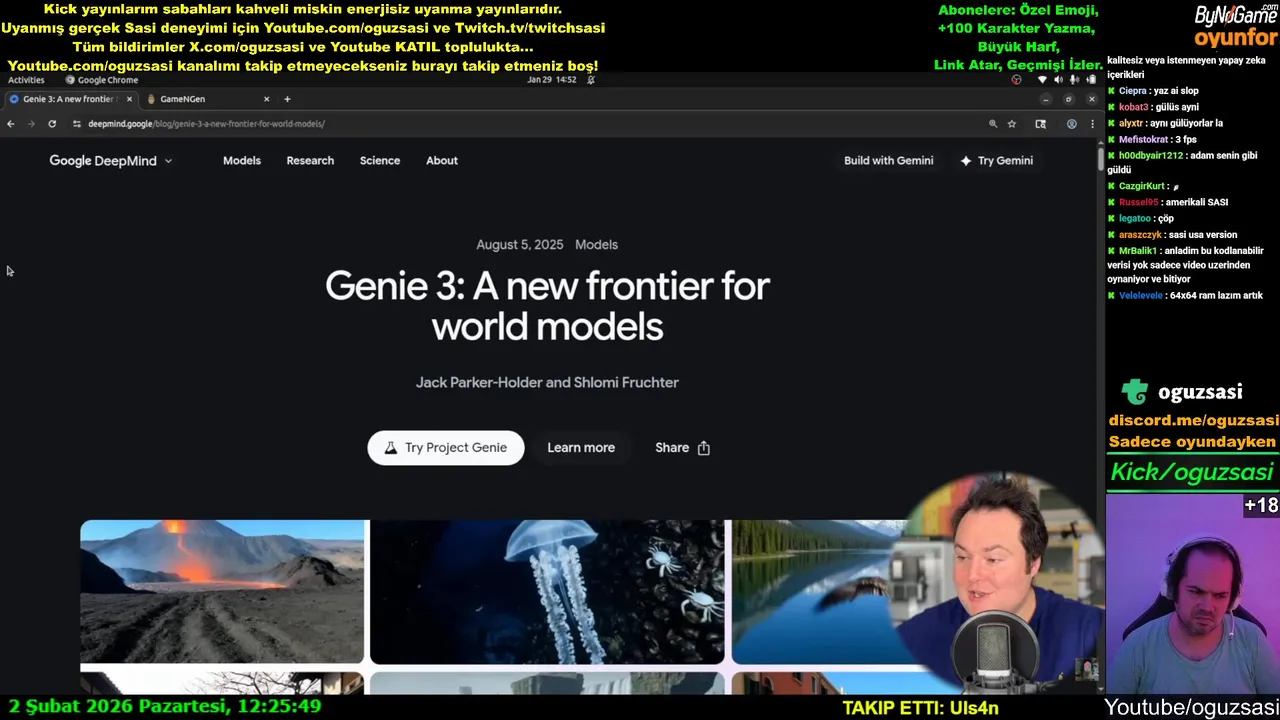Viewport: 1280px width, 720px height.
Task: Open Google DeepMind home logo
Action: 104,160
